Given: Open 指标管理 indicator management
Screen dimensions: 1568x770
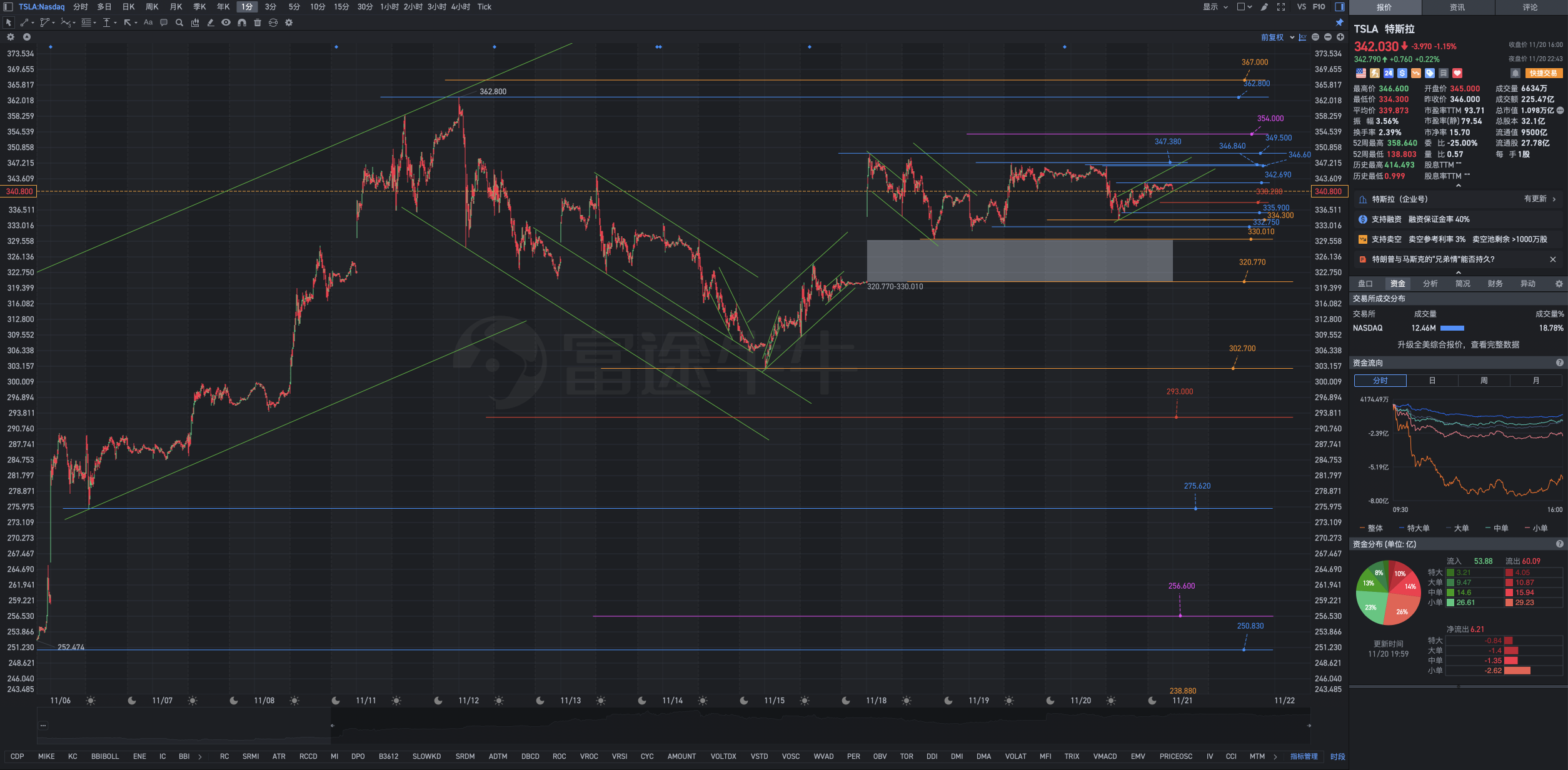Looking at the screenshot, I should 1304,757.
